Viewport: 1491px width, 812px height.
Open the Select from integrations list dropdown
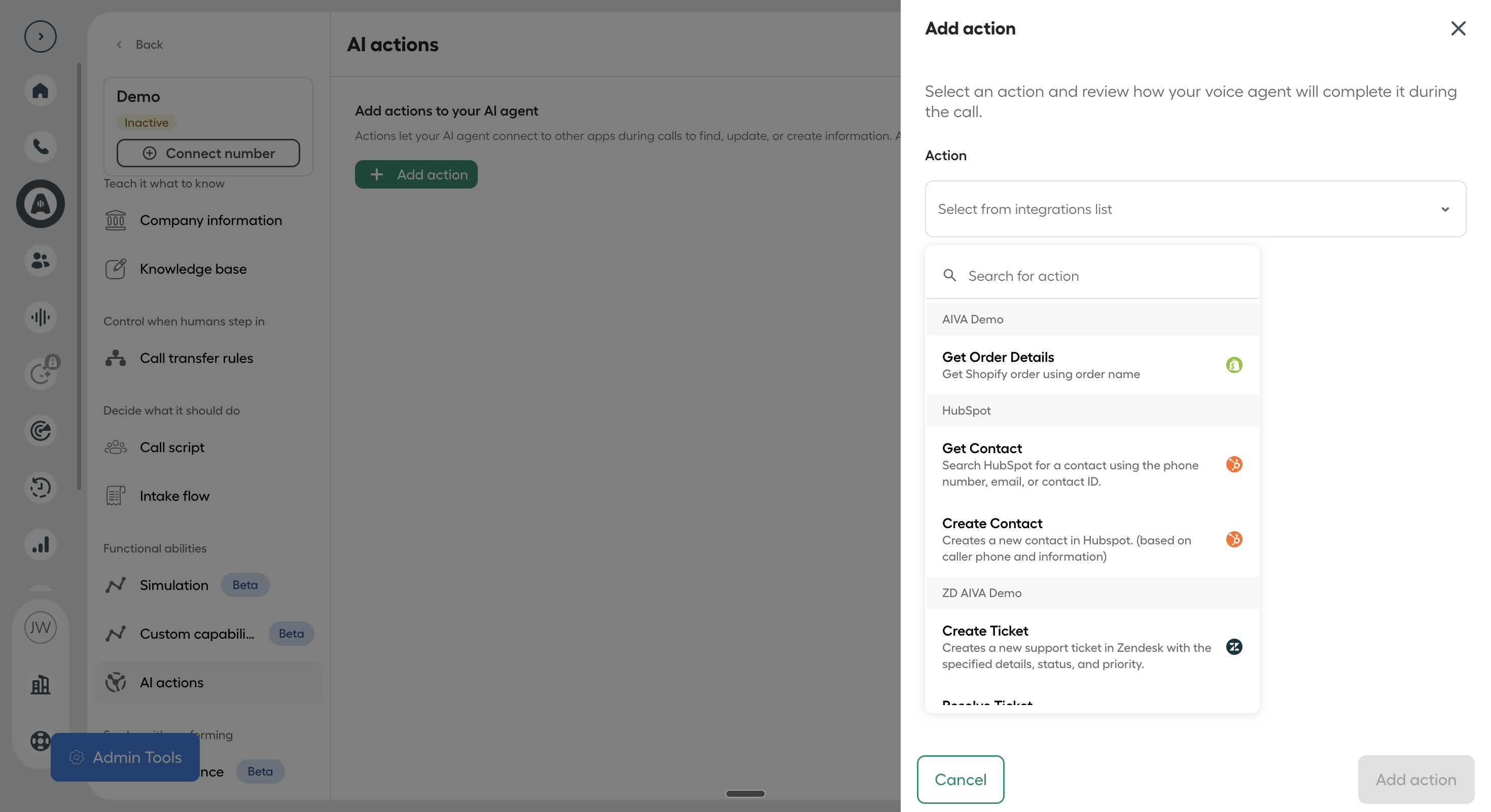(1195, 209)
